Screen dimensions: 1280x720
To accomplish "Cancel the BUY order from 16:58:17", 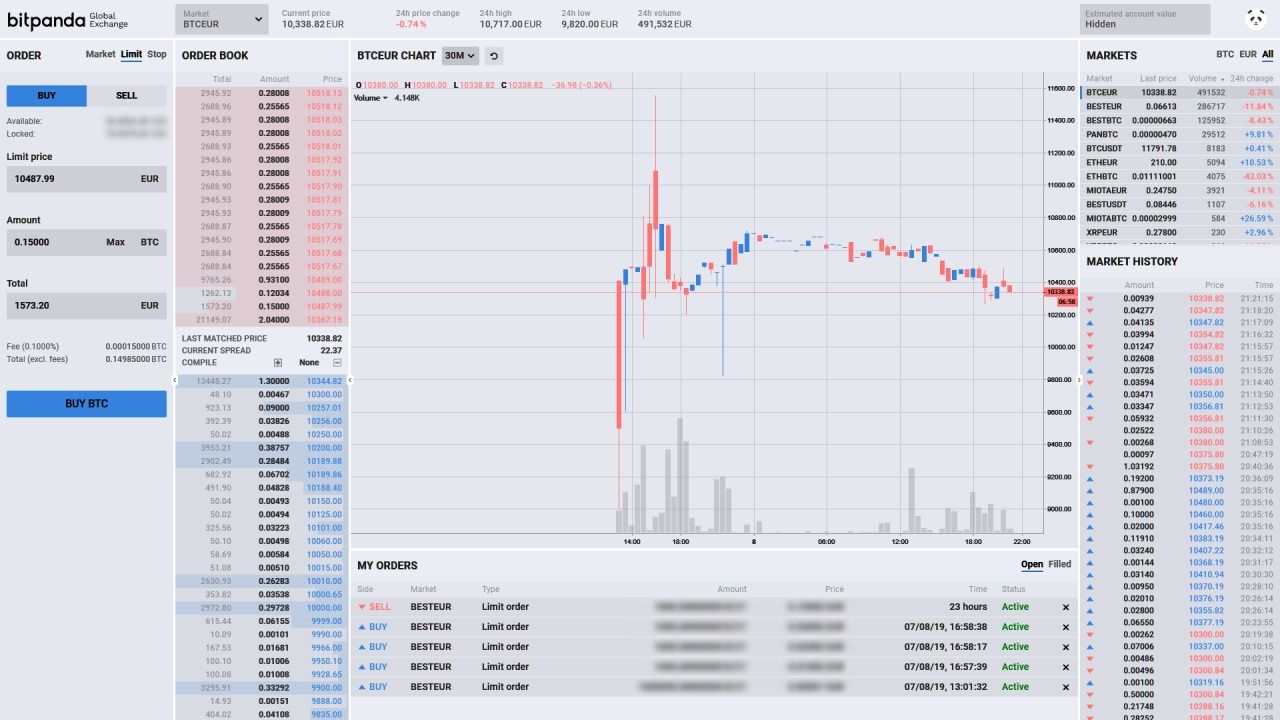I will click(x=1065, y=647).
